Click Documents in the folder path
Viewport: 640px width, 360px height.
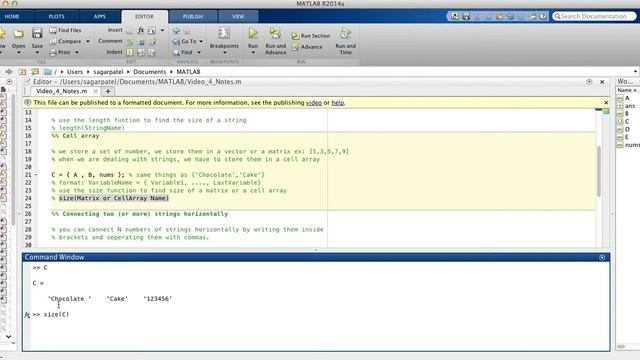point(150,71)
